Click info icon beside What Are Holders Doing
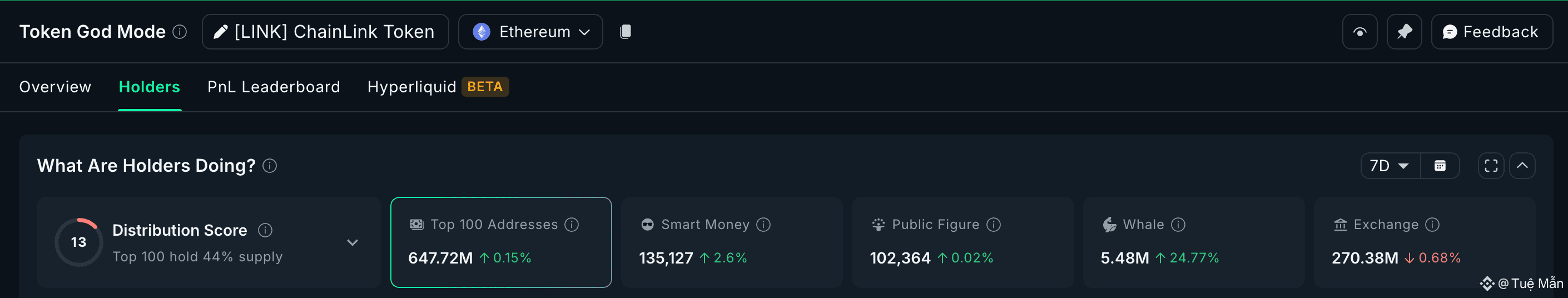Image resolution: width=1568 pixels, height=298 pixels. 270,166
